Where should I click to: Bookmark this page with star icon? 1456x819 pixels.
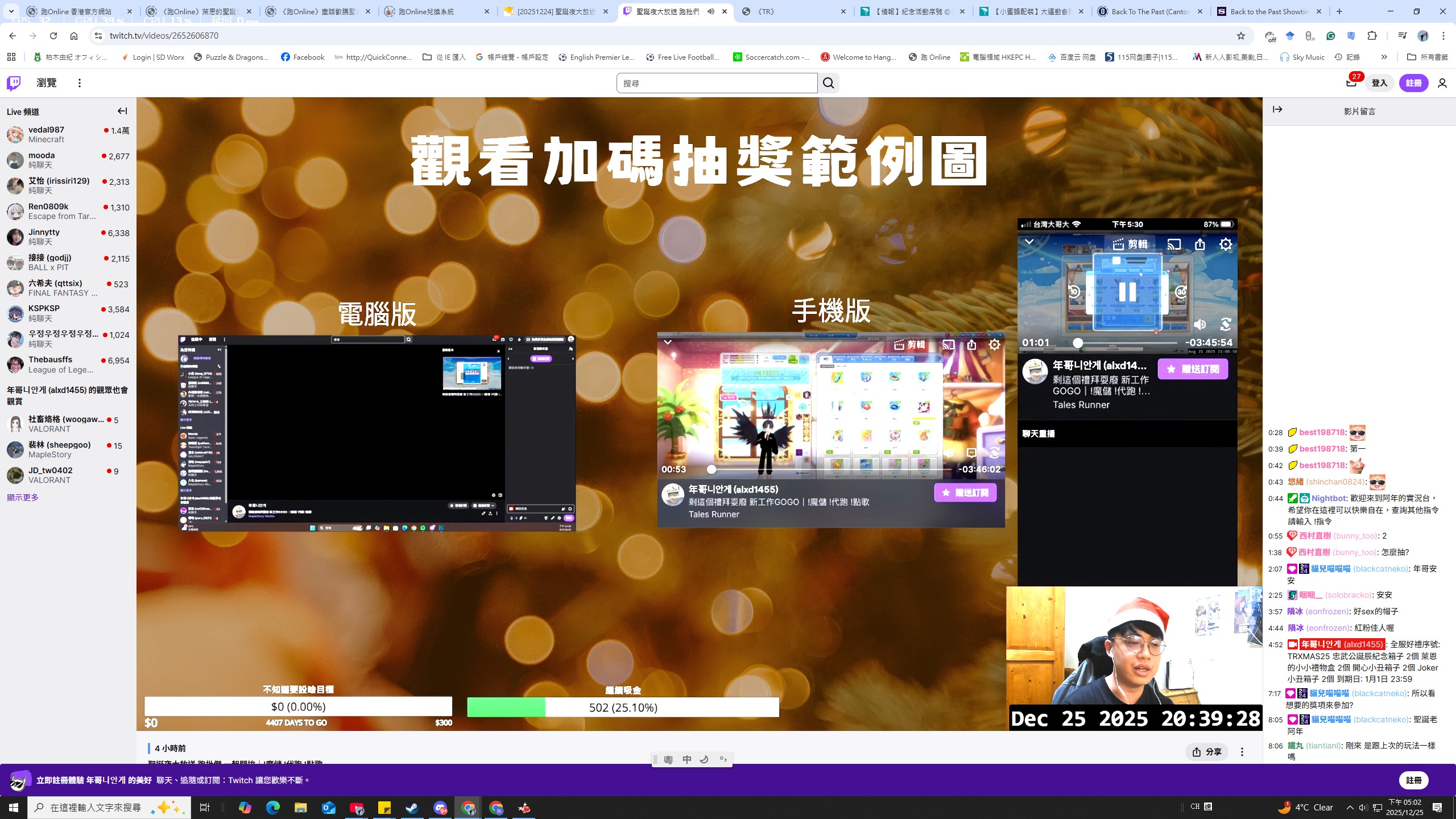pos(1241,36)
